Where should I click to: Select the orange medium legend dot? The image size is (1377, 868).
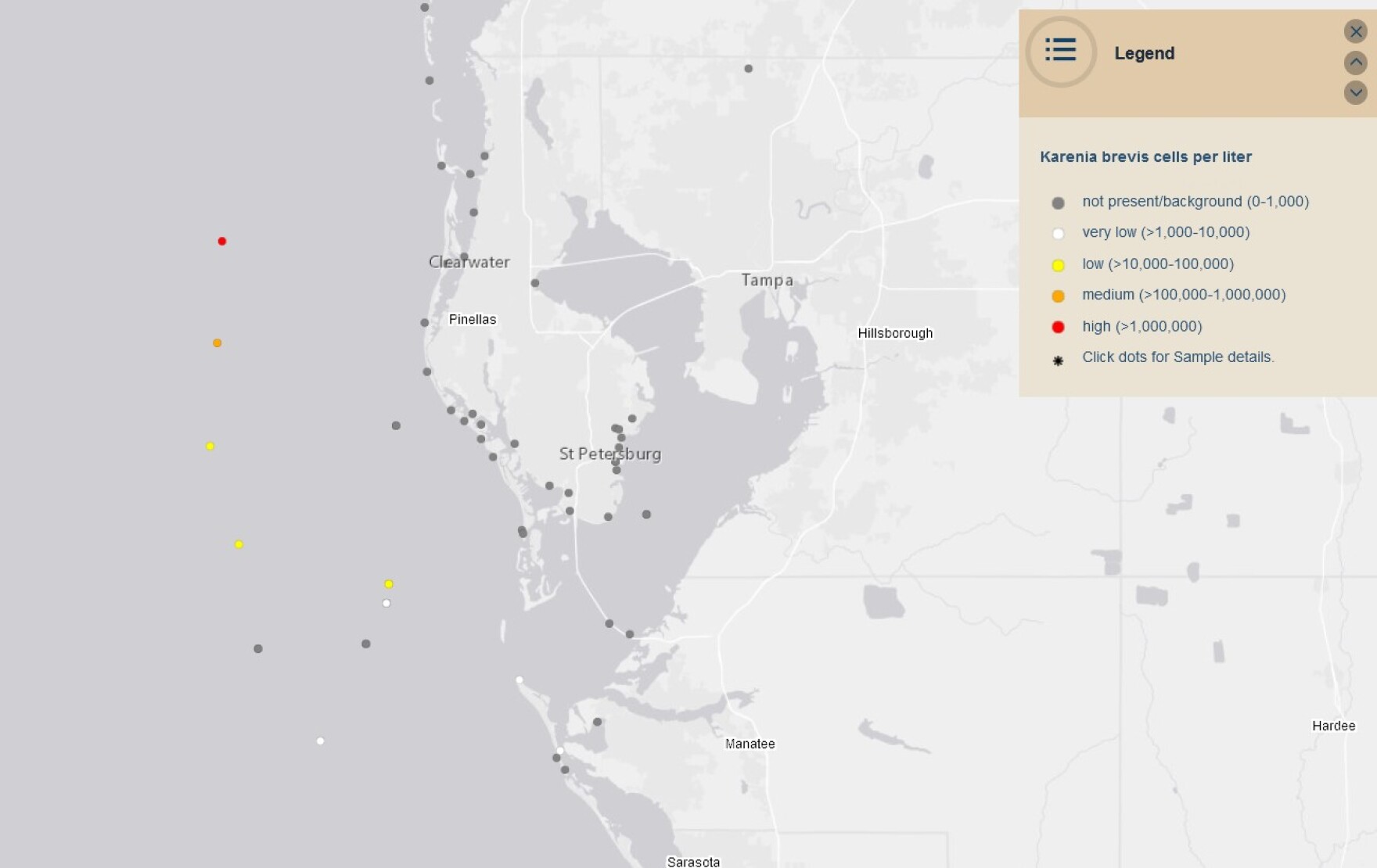[1060, 295]
